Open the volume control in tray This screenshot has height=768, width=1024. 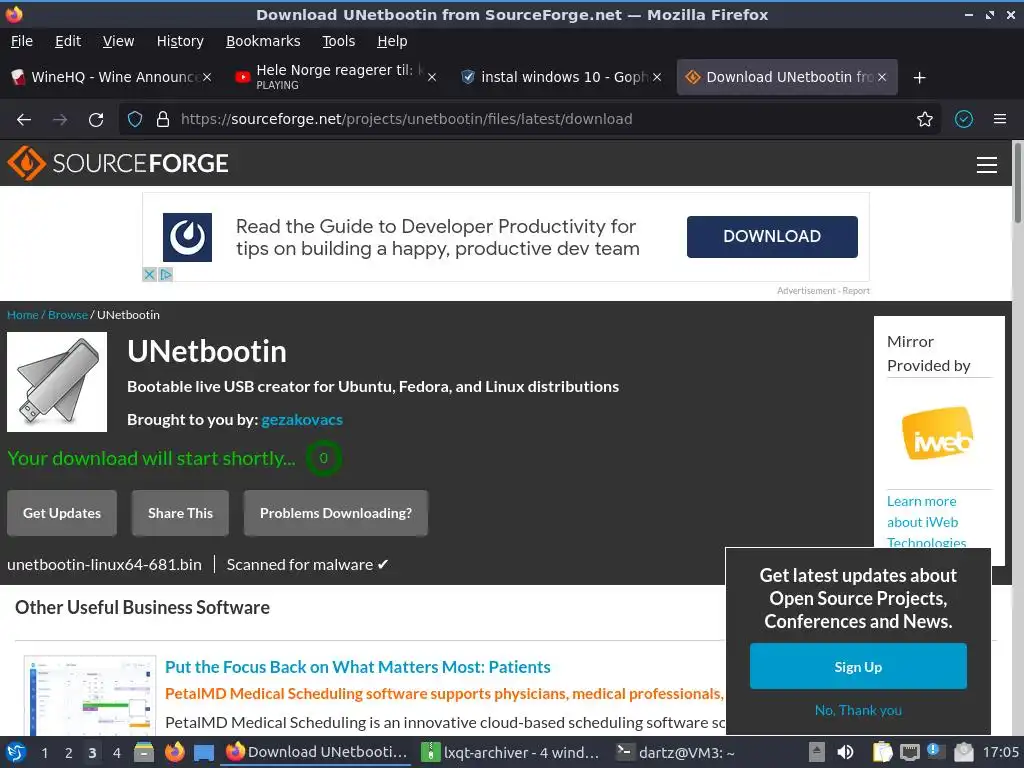(x=846, y=752)
